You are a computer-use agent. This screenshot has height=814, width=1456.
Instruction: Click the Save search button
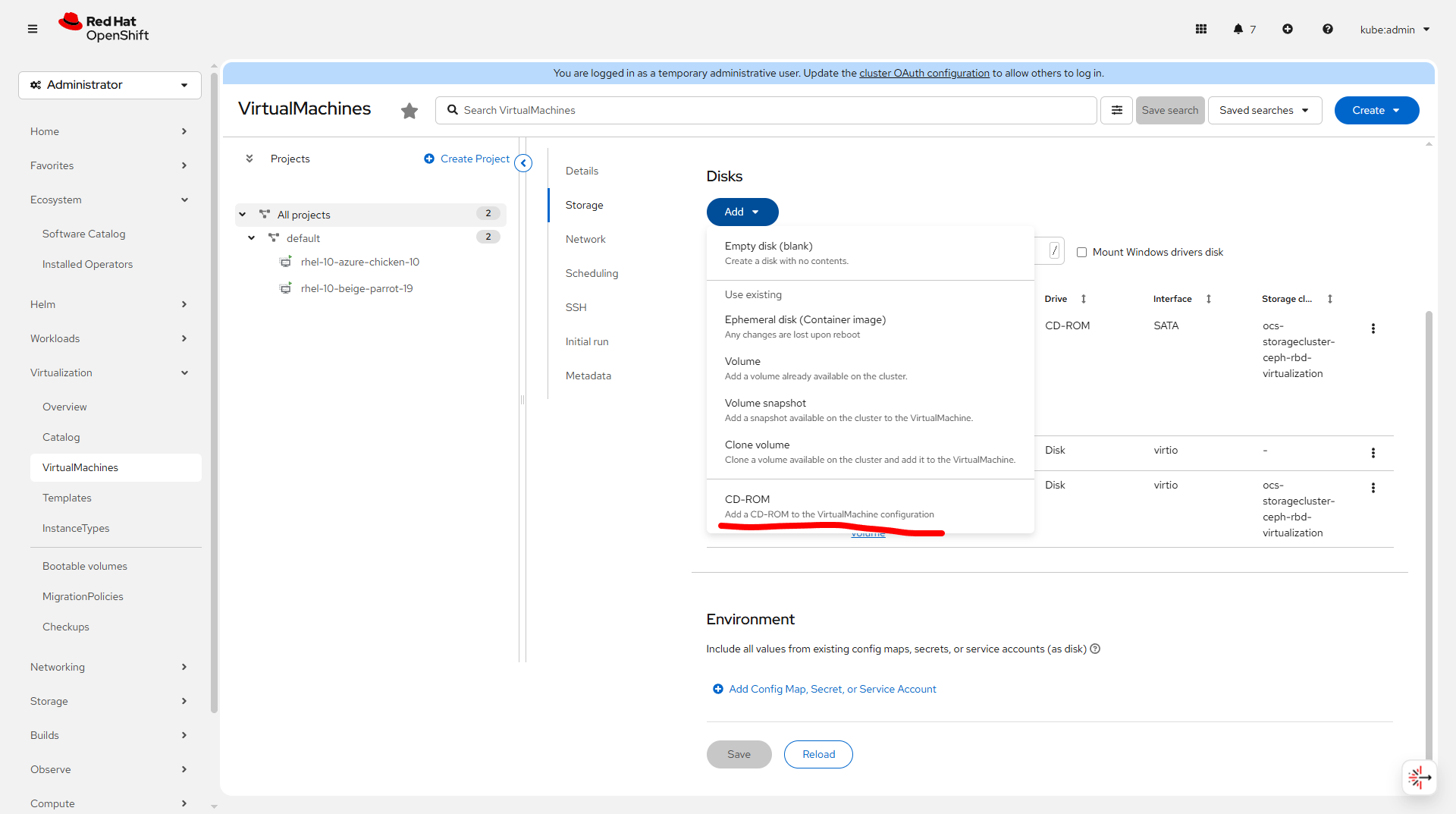pos(1170,110)
